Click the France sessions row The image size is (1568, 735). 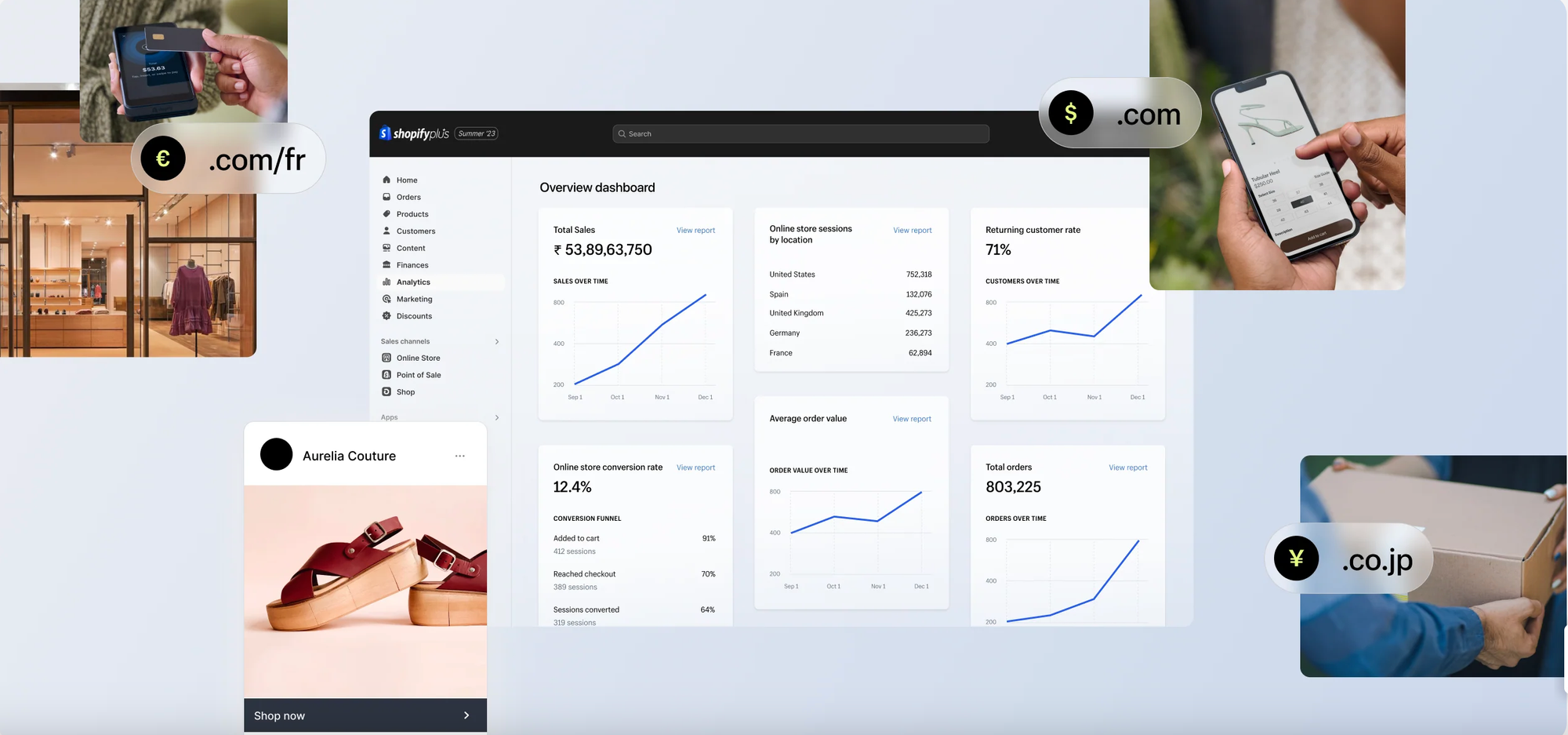tap(851, 353)
